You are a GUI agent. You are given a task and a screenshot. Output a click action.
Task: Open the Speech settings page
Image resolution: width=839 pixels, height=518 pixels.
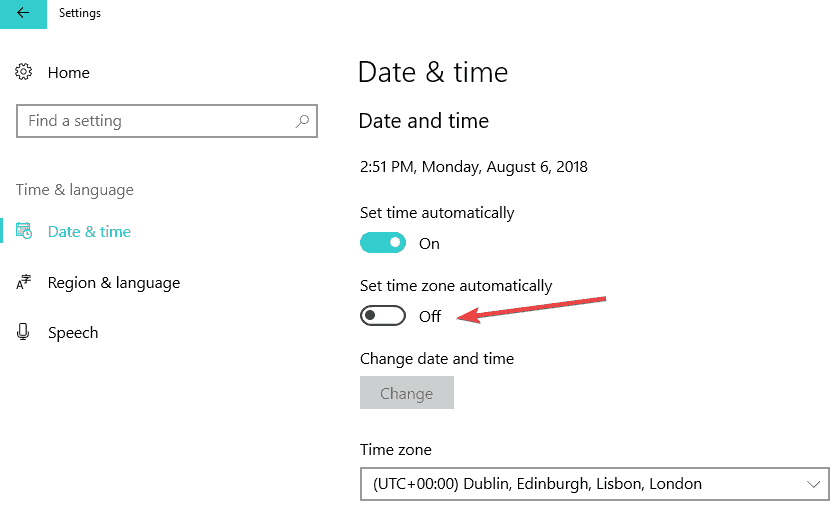(73, 332)
